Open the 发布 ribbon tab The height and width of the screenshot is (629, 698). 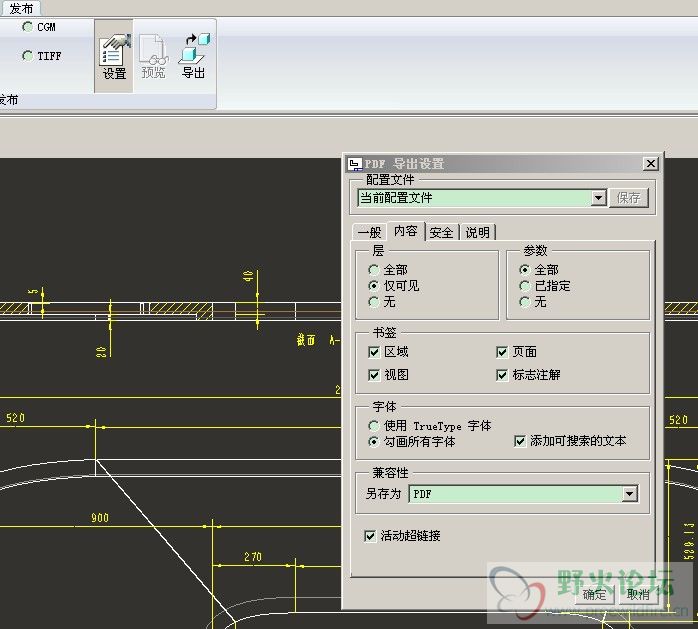pyautogui.click(x=20, y=8)
